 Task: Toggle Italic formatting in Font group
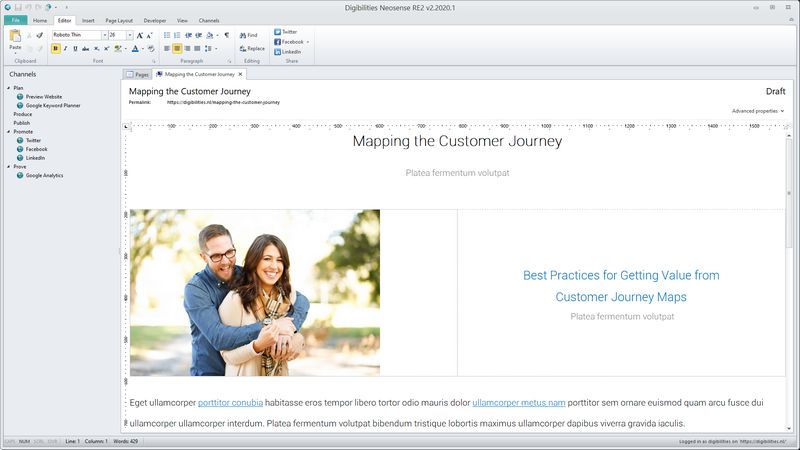click(x=65, y=48)
